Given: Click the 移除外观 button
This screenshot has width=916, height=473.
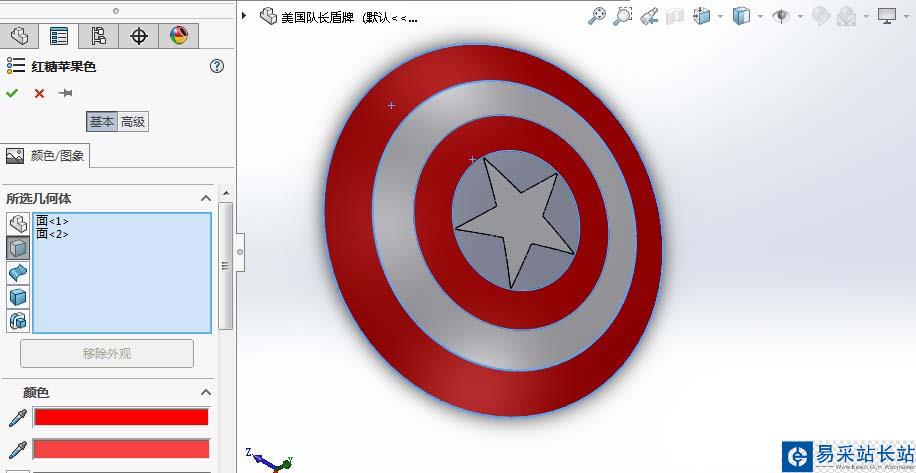Looking at the screenshot, I should [107, 353].
